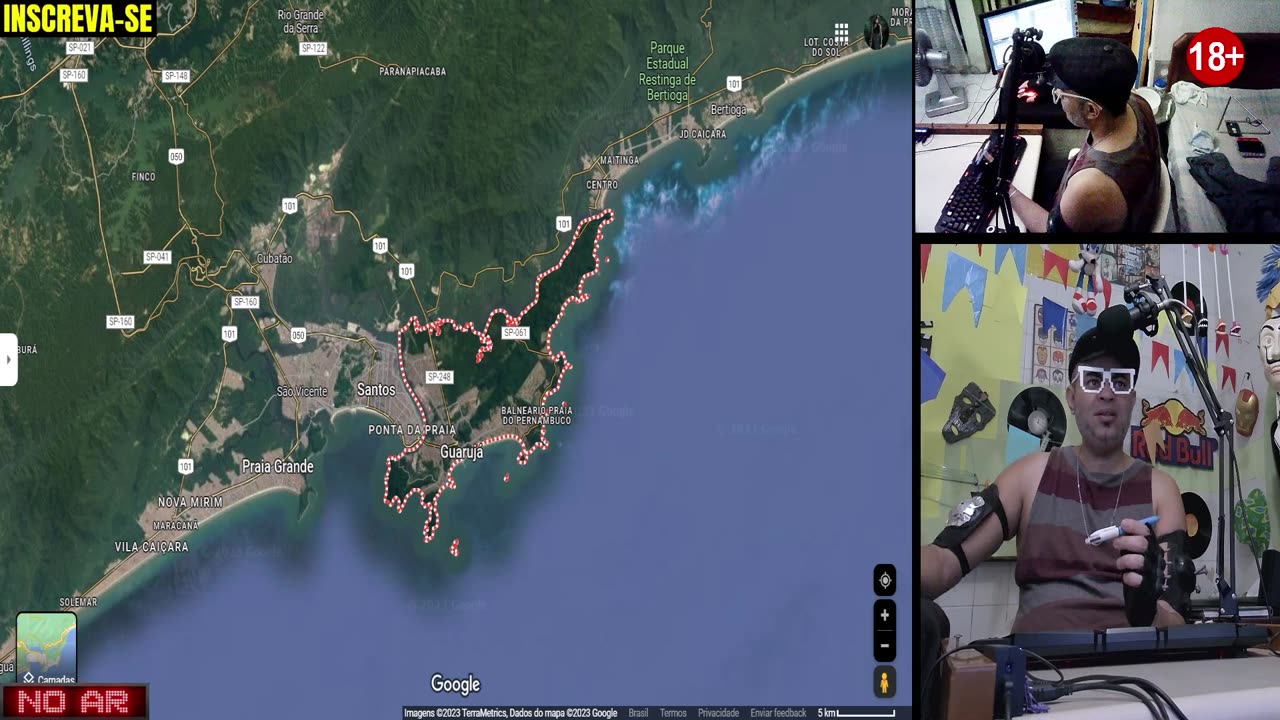Viewport: 1280px width, 720px height.
Task: Click the Cubatão label
Action: pos(274,258)
